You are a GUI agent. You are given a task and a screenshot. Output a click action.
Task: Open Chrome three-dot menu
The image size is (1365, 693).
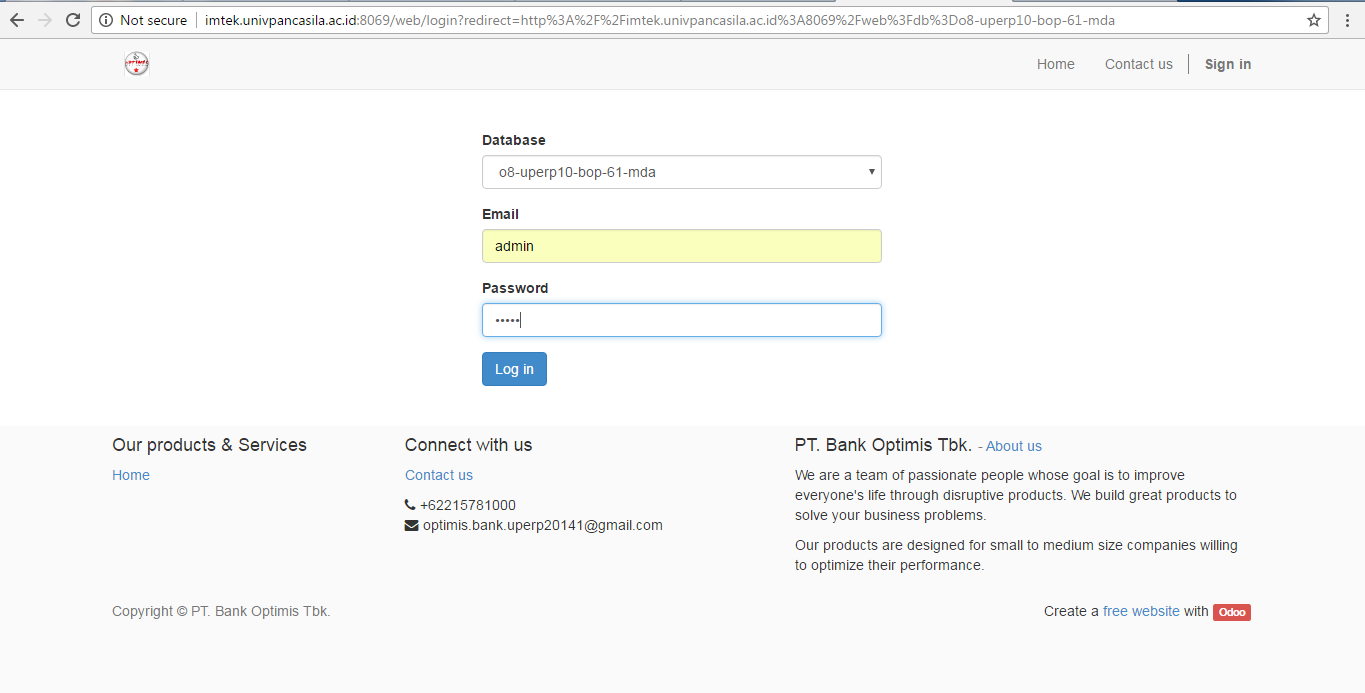[x=1348, y=20]
